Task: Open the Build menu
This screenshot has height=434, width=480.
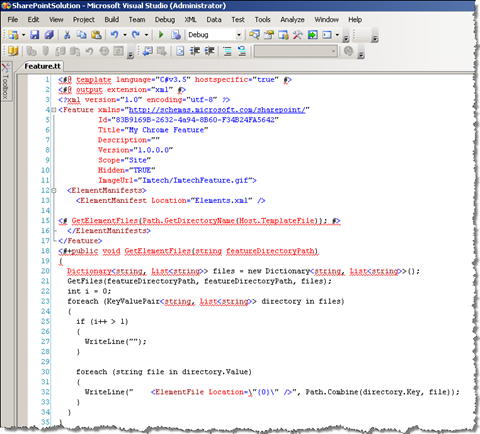Action: tap(112, 20)
